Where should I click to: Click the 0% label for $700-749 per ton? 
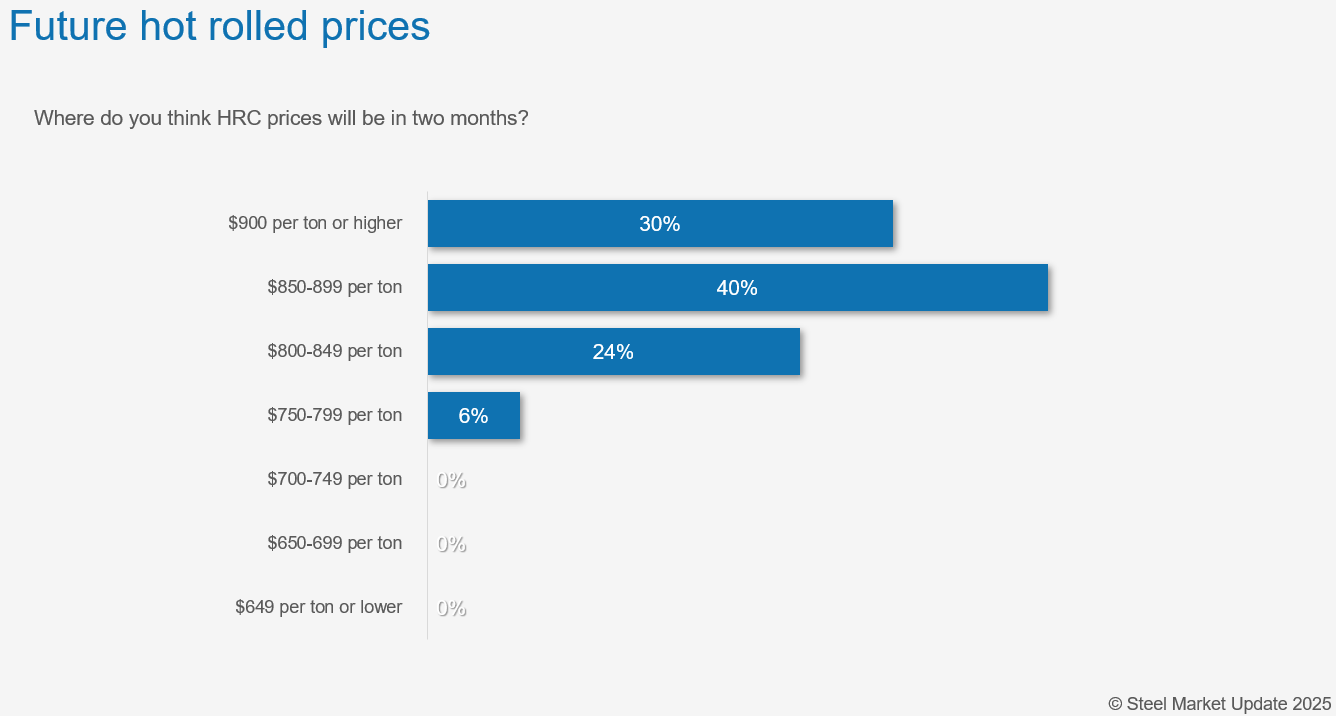(452, 480)
